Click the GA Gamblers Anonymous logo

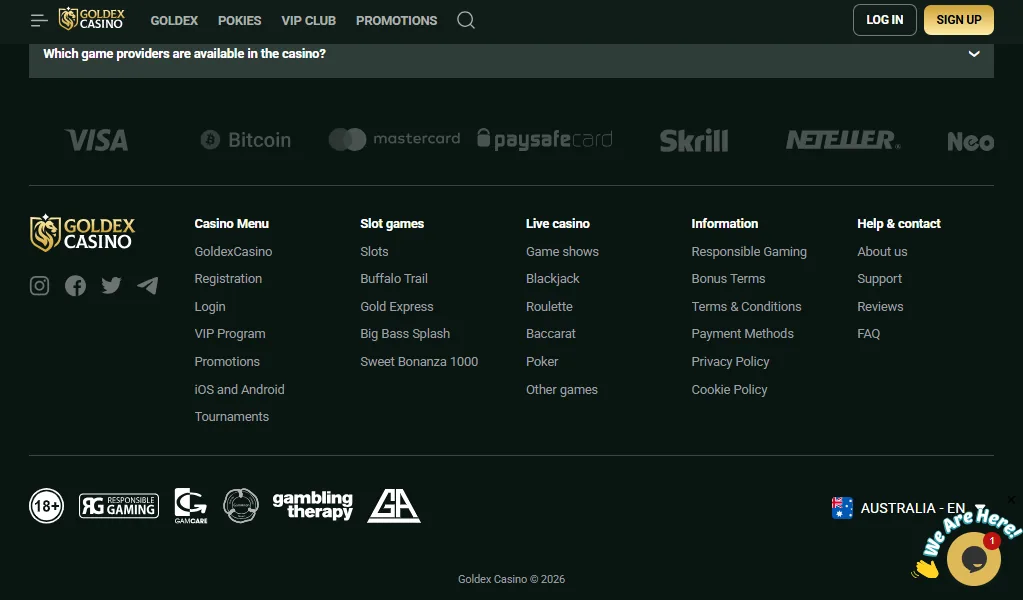tap(394, 505)
